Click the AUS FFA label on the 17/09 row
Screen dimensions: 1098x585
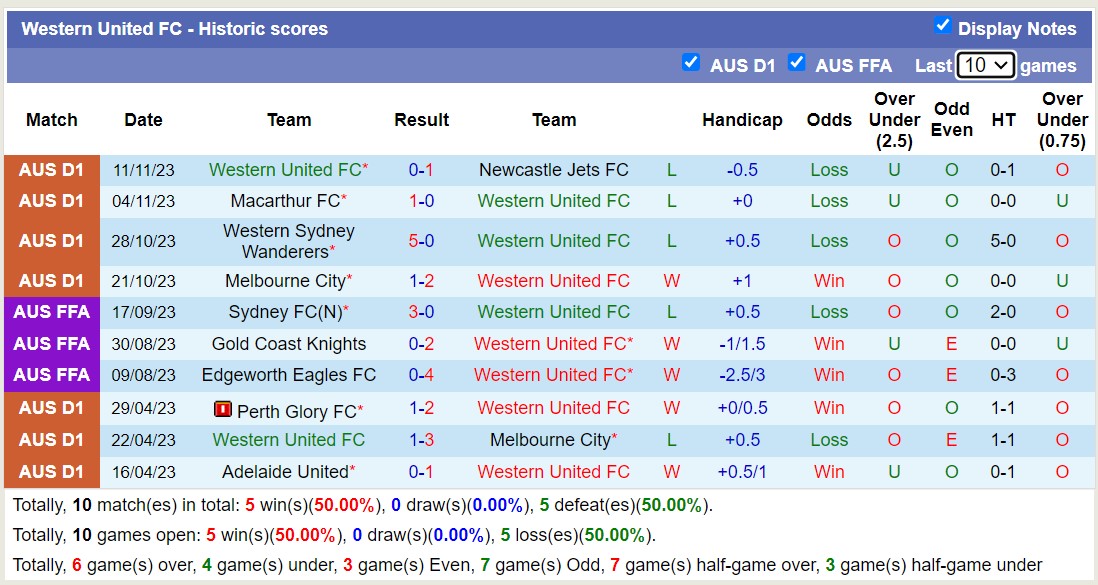(51, 312)
